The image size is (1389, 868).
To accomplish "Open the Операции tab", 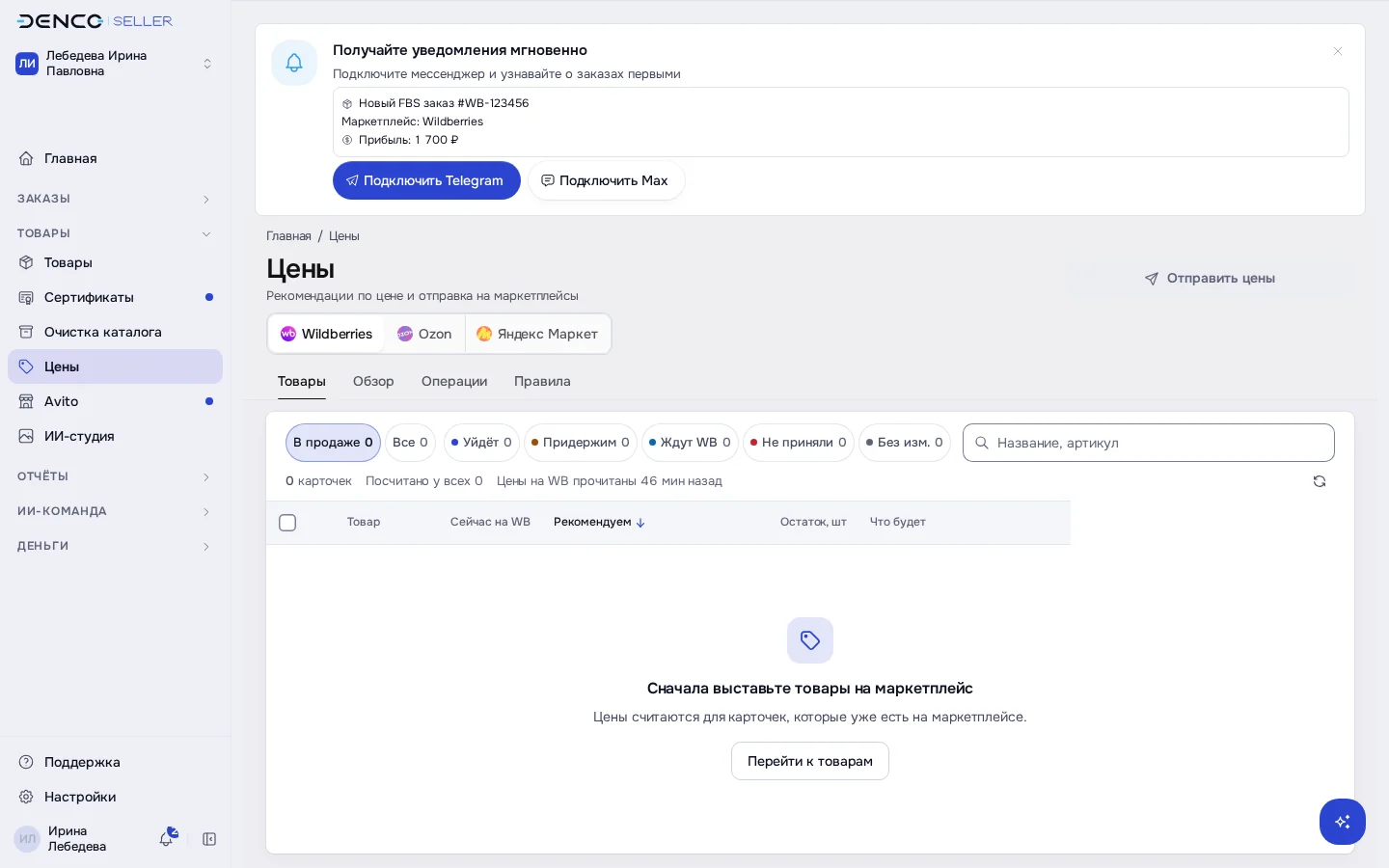I will (454, 381).
